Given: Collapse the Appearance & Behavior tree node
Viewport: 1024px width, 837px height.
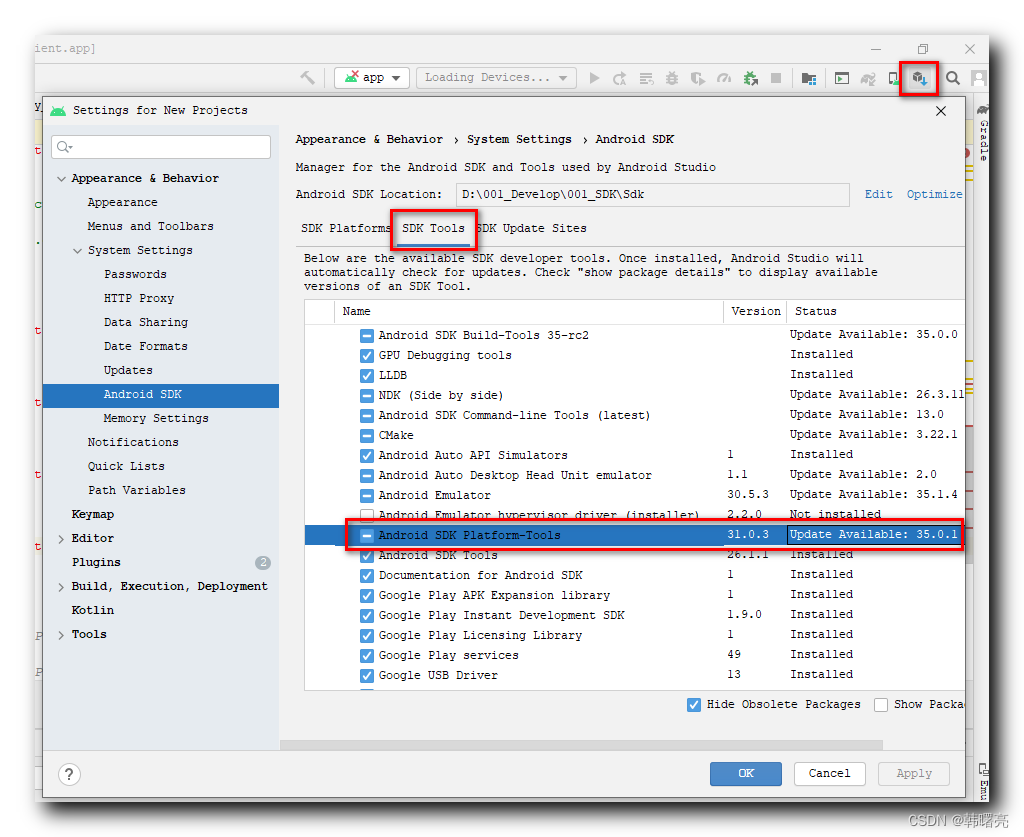Looking at the screenshot, I should tap(61, 178).
